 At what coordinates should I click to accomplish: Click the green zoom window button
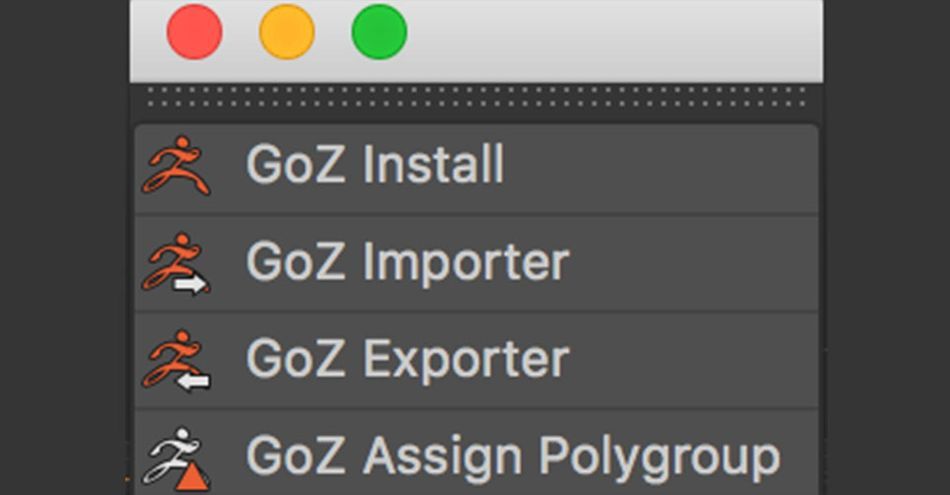point(379,32)
